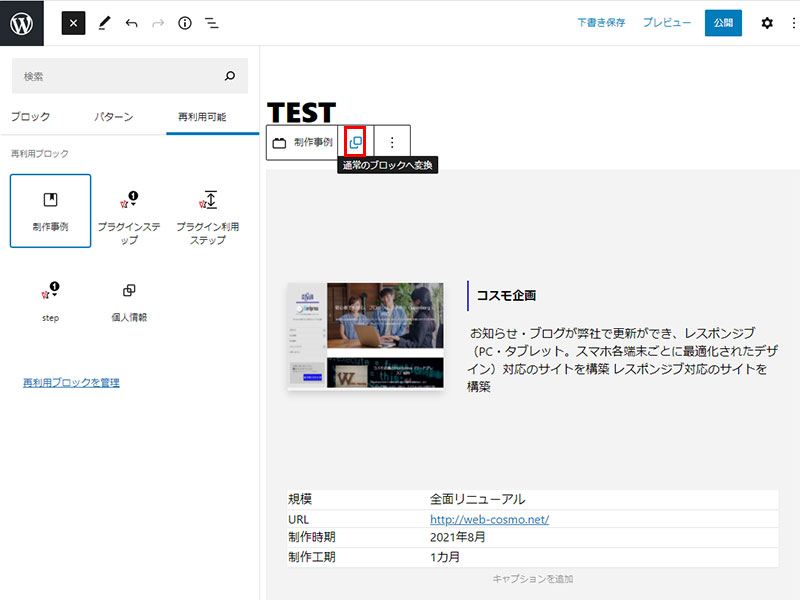Open the block options three-dot menu
This screenshot has height=600, width=800.
(x=392, y=143)
